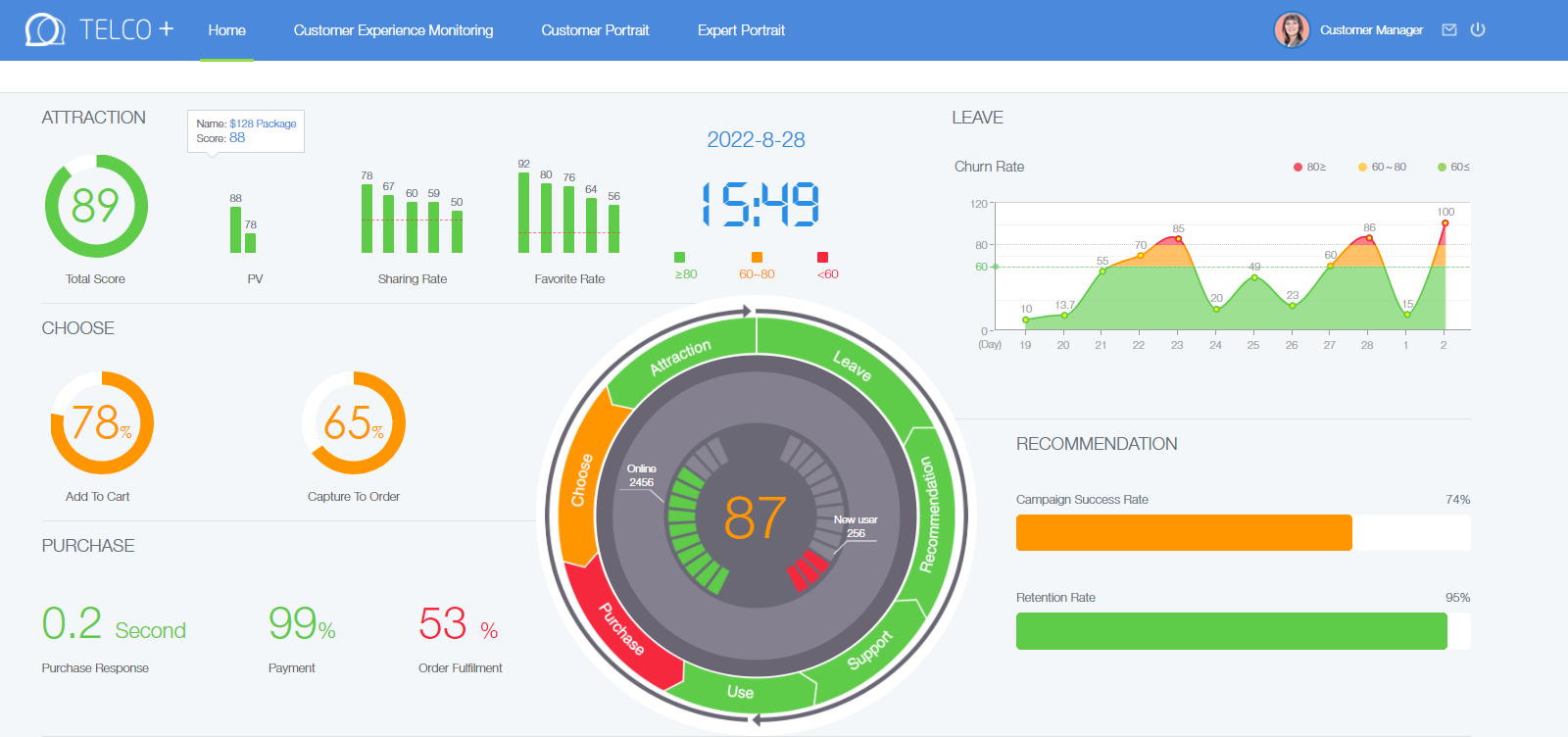Viewport: 1568px width, 737px height.
Task: Click the red Purchase wheel segment
Action: [622, 627]
